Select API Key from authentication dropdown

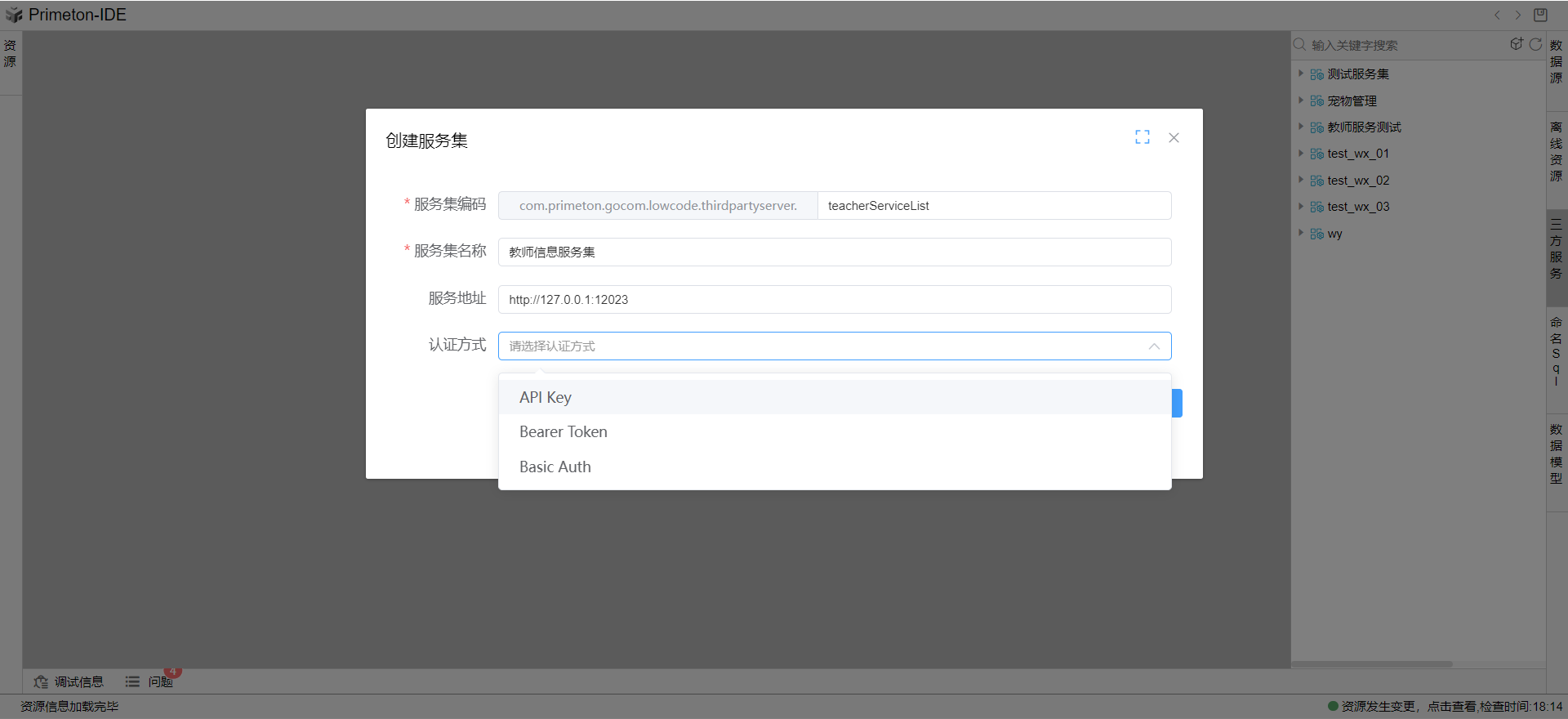(546, 397)
